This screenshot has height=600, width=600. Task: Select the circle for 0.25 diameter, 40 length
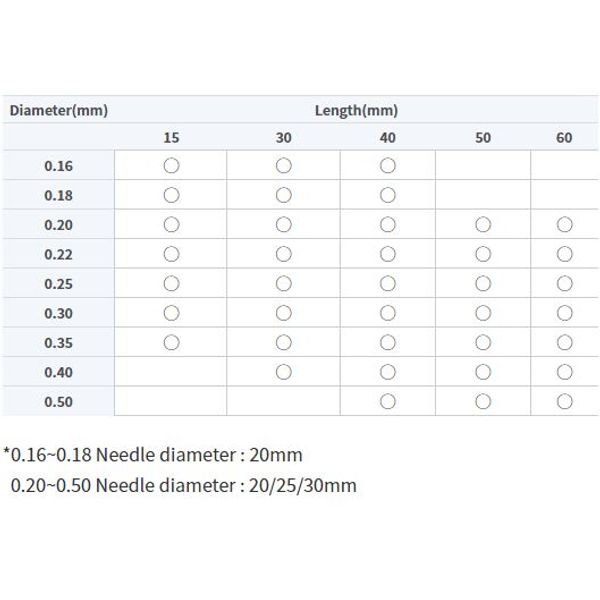point(388,284)
